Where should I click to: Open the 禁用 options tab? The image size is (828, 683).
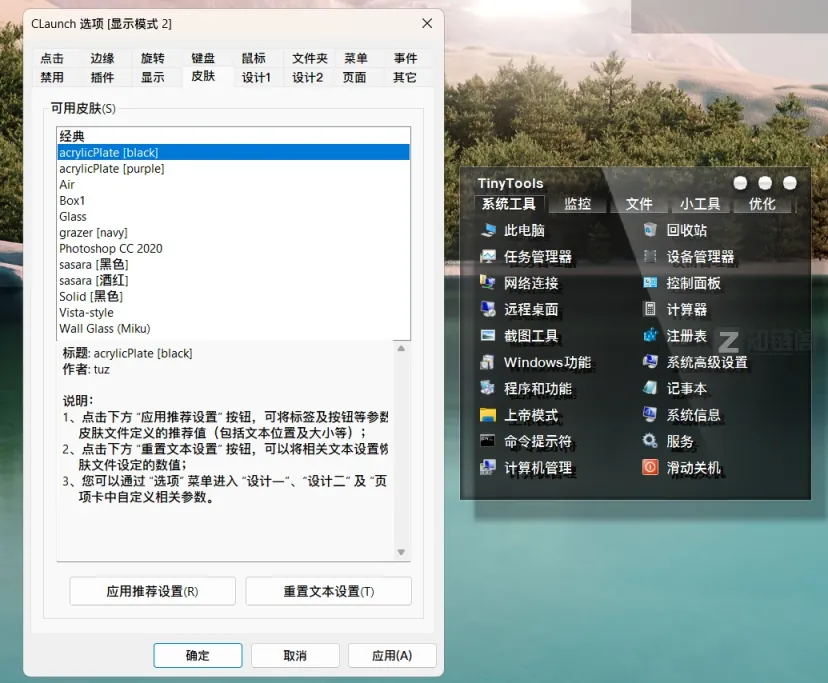pyautogui.click(x=52, y=77)
